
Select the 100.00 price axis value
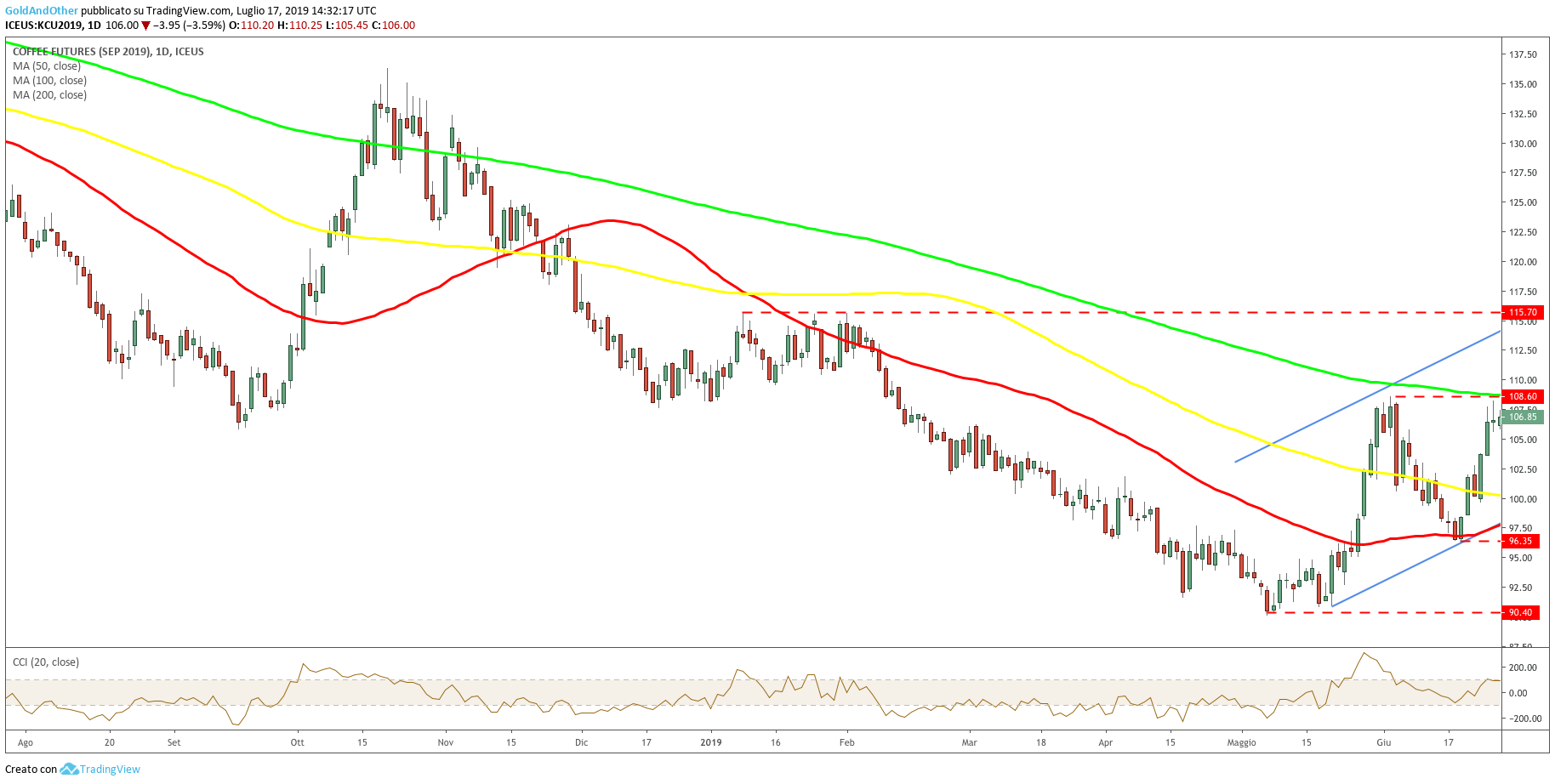[1524, 499]
